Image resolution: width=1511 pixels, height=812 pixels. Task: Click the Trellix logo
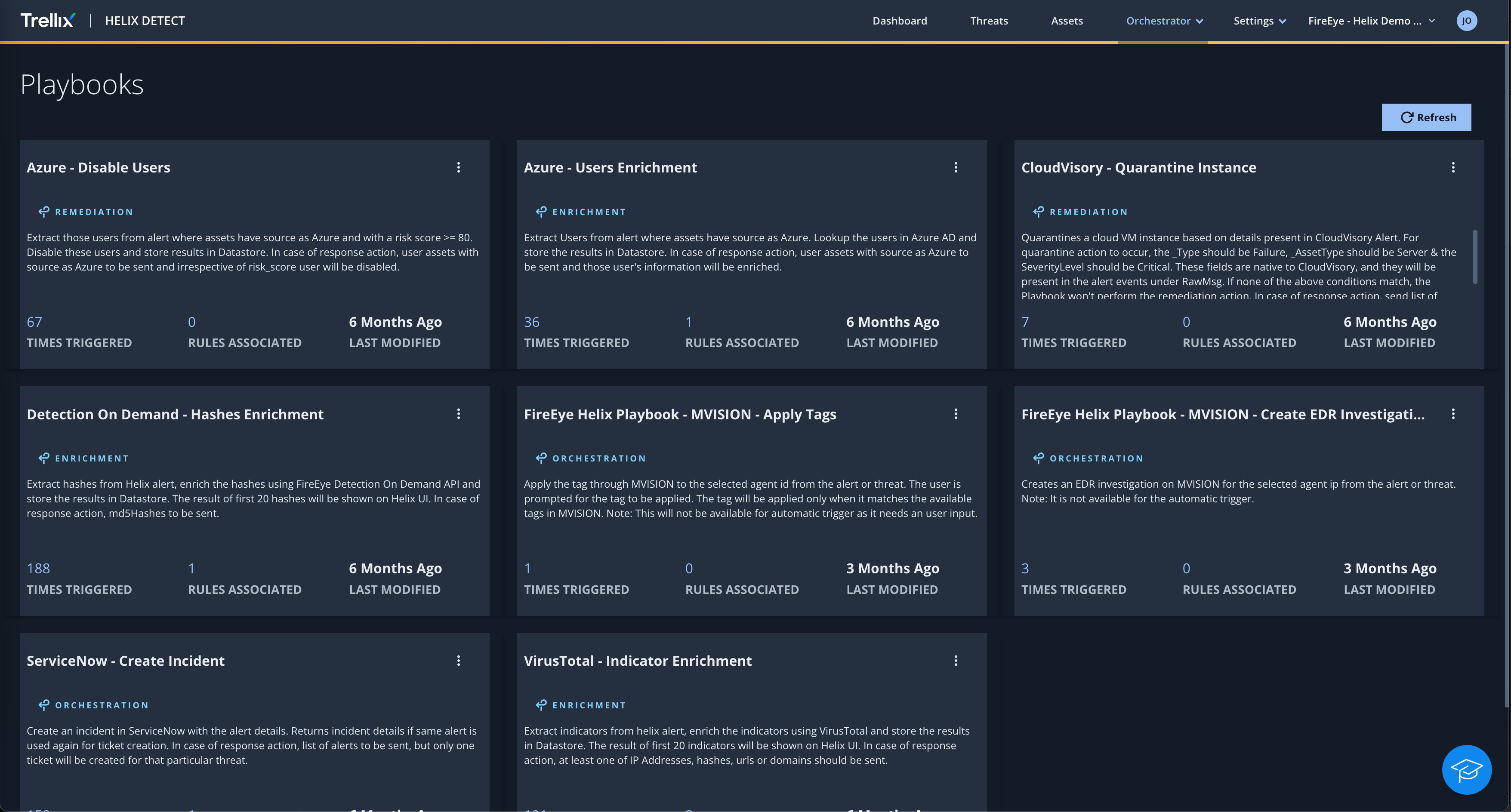coord(47,21)
